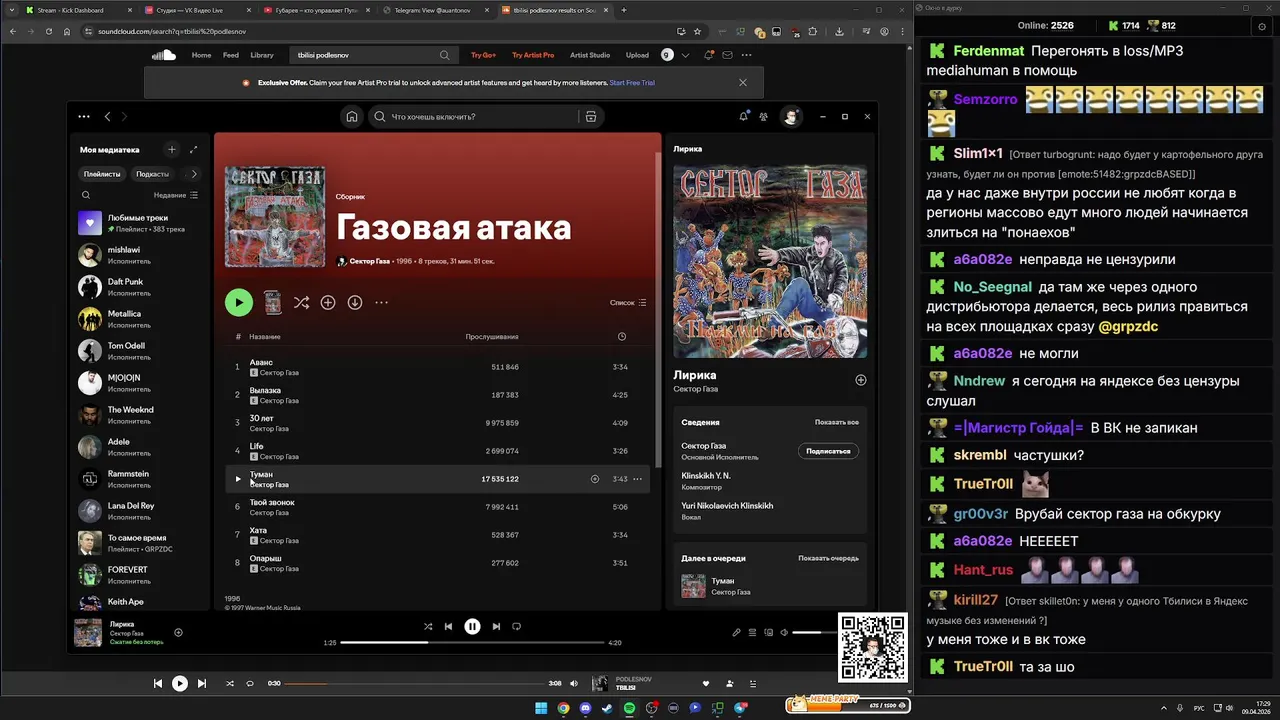The width and height of the screenshot is (1280, 720).
Task: Click Сектор Газа artist link under album title
Action: (x=369, y=261)
